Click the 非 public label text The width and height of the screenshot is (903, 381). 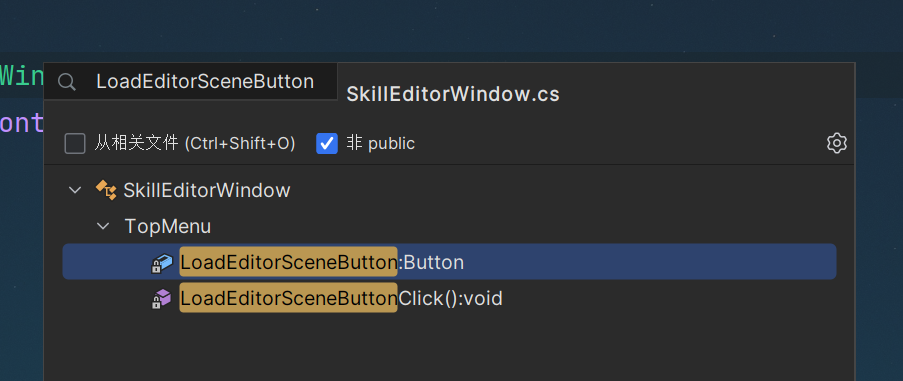(x=380, y=143)
